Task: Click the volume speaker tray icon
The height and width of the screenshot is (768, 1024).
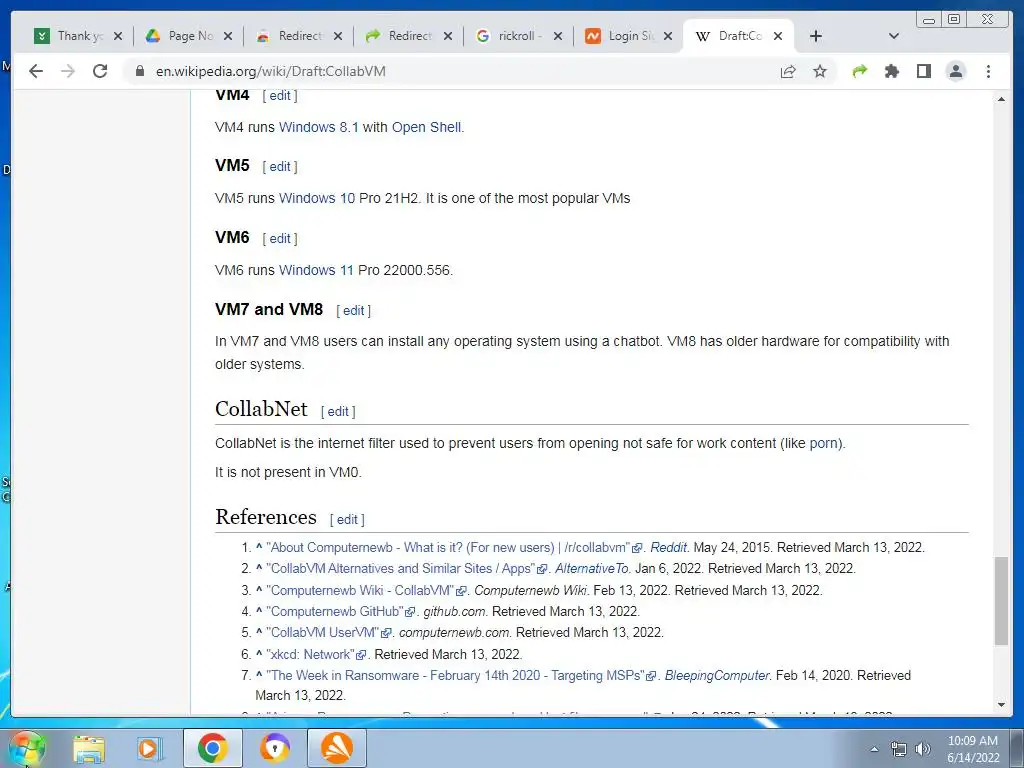Action: click(923, 749)
